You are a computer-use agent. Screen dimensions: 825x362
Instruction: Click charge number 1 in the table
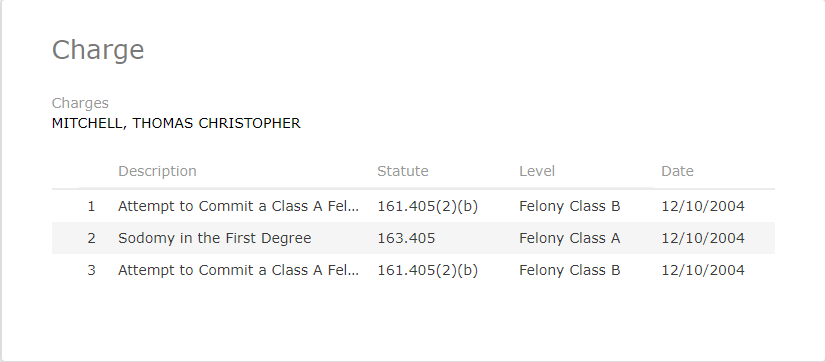[92, 207]
